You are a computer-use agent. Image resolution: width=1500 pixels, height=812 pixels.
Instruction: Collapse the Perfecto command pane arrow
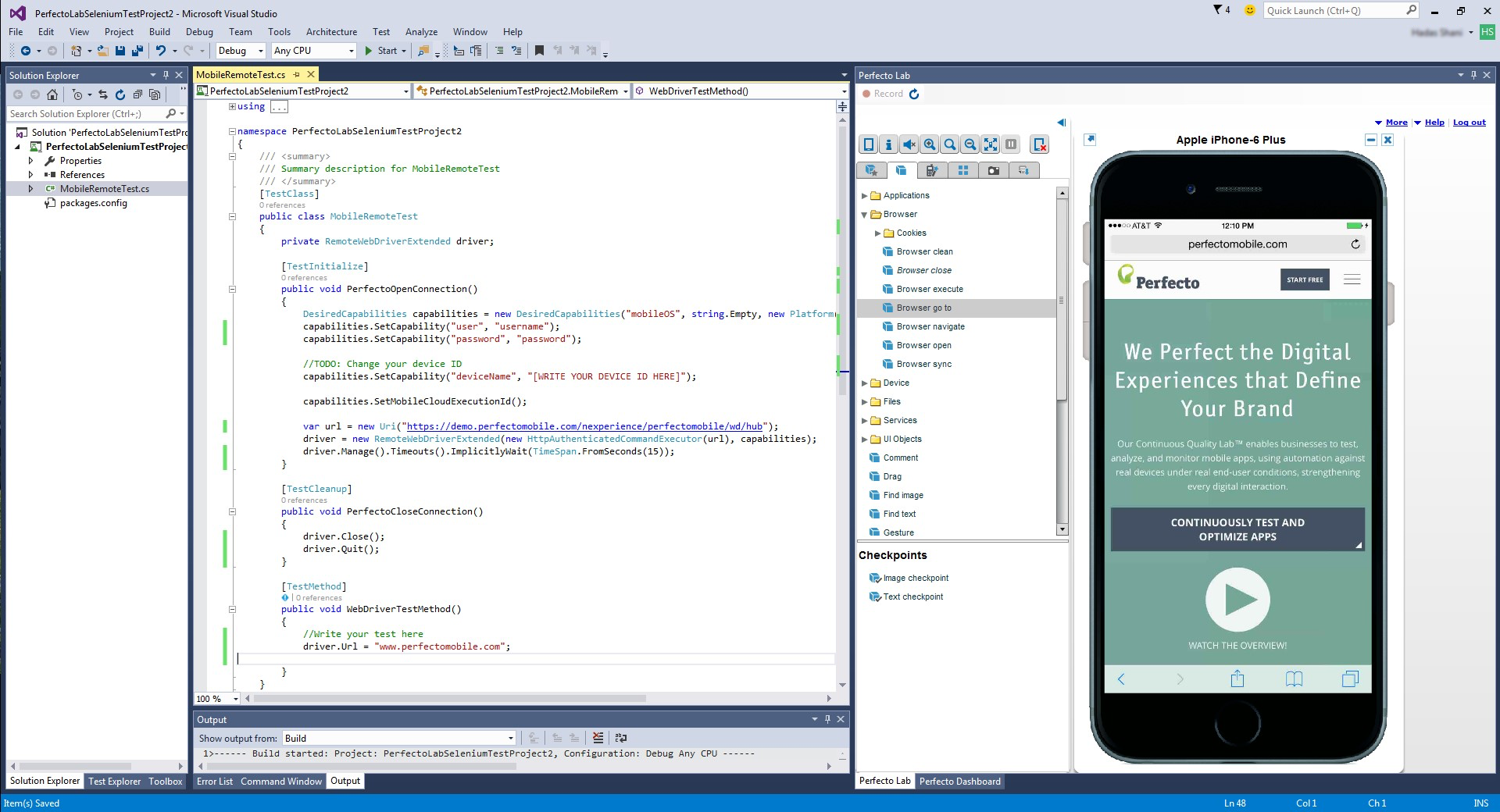[1061, 123]
